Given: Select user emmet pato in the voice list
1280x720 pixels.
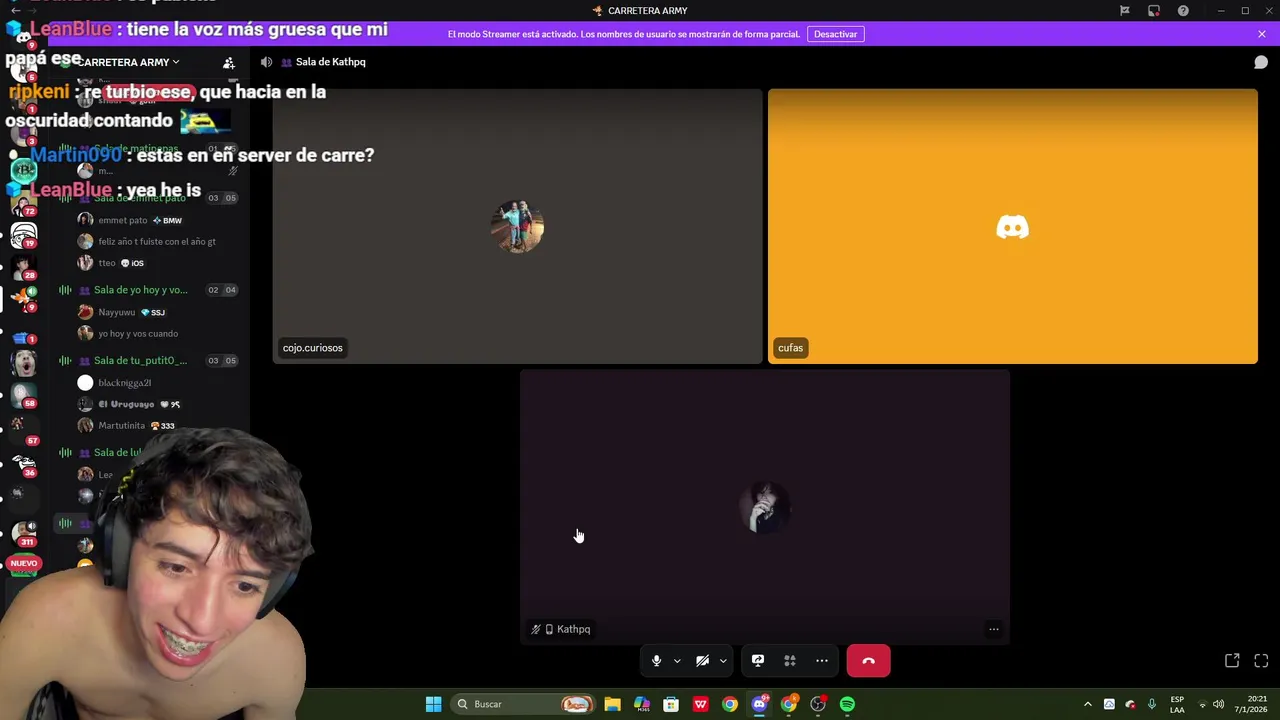Looking at the screenshot, I should [130, 220].
